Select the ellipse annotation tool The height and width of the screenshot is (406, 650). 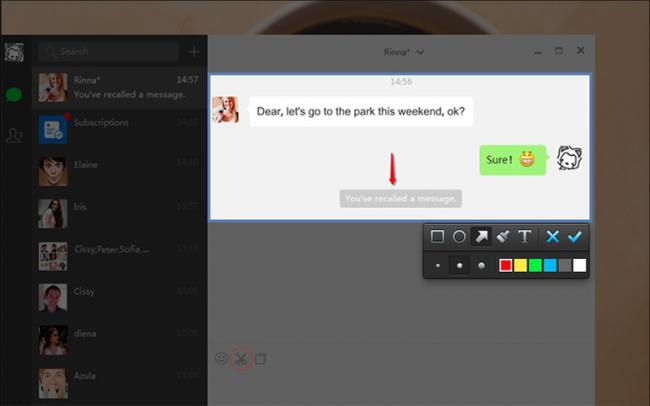coord(459,237)
